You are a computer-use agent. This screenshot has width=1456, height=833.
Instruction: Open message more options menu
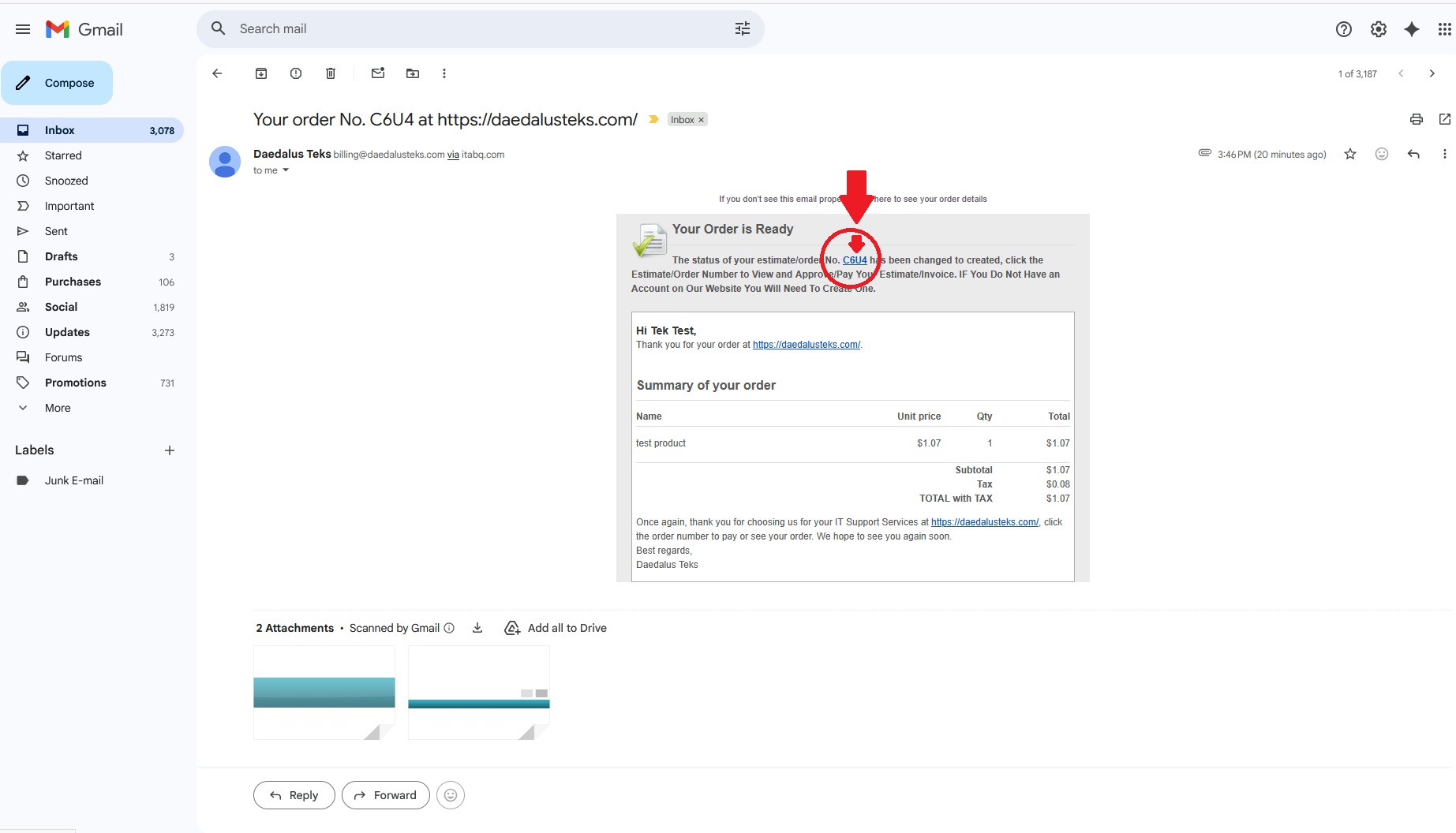pos(1445,154)
